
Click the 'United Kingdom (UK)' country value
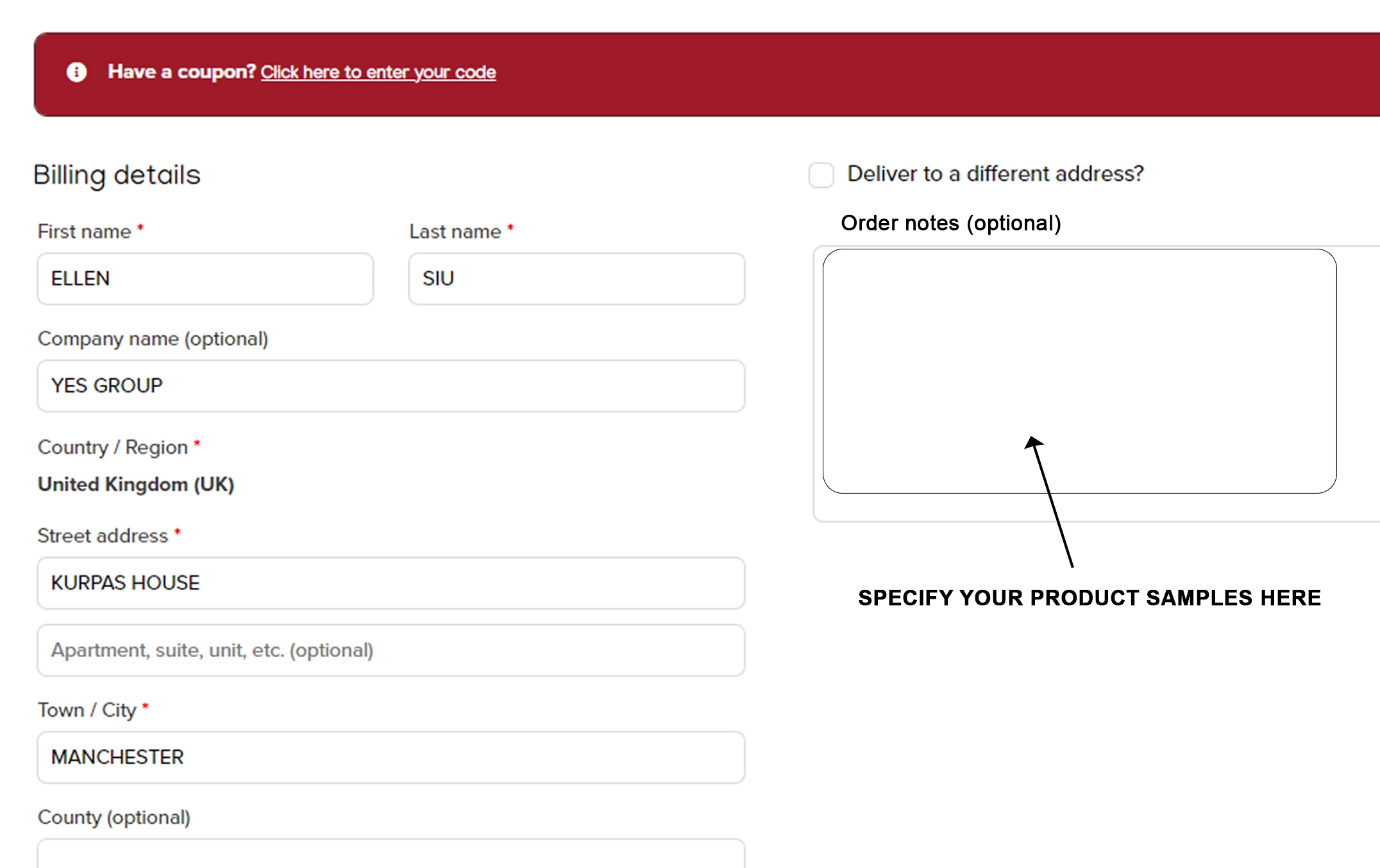[136, 485]
